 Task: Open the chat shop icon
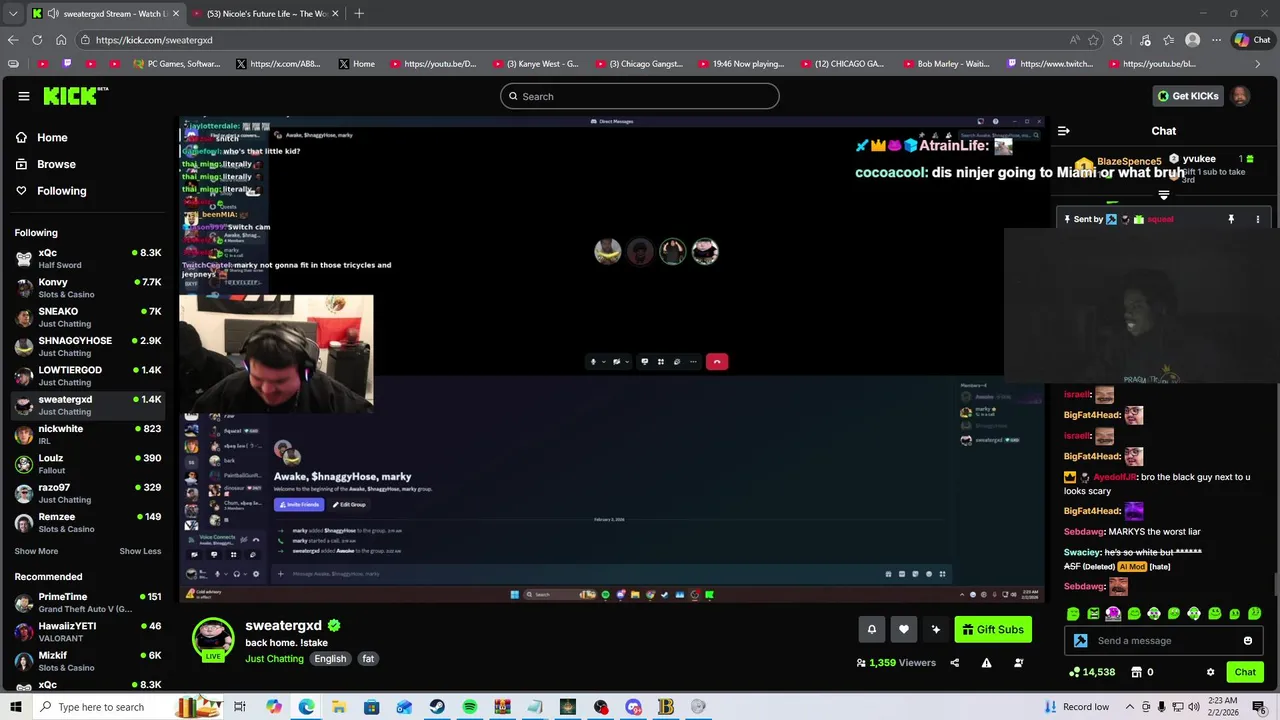click(1137, 672)
